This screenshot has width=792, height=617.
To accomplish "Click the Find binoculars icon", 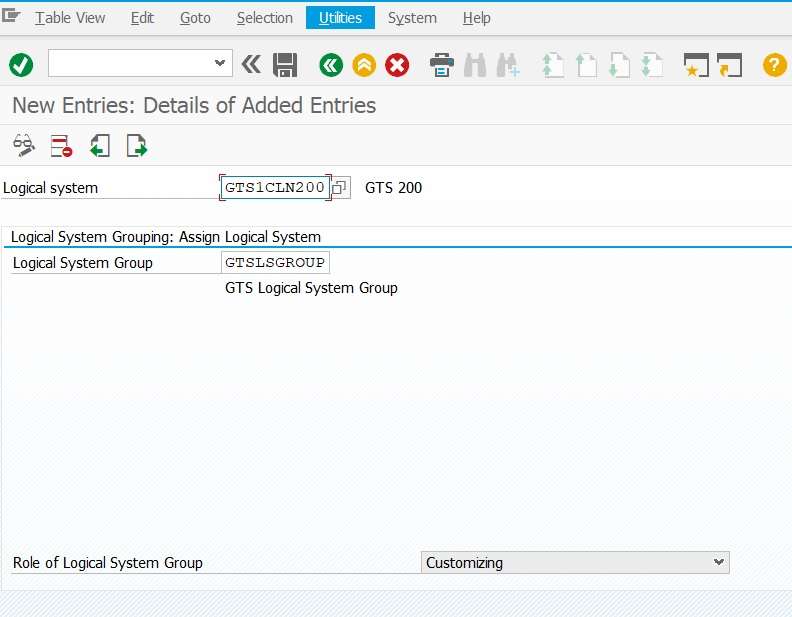I will [475, 65].
